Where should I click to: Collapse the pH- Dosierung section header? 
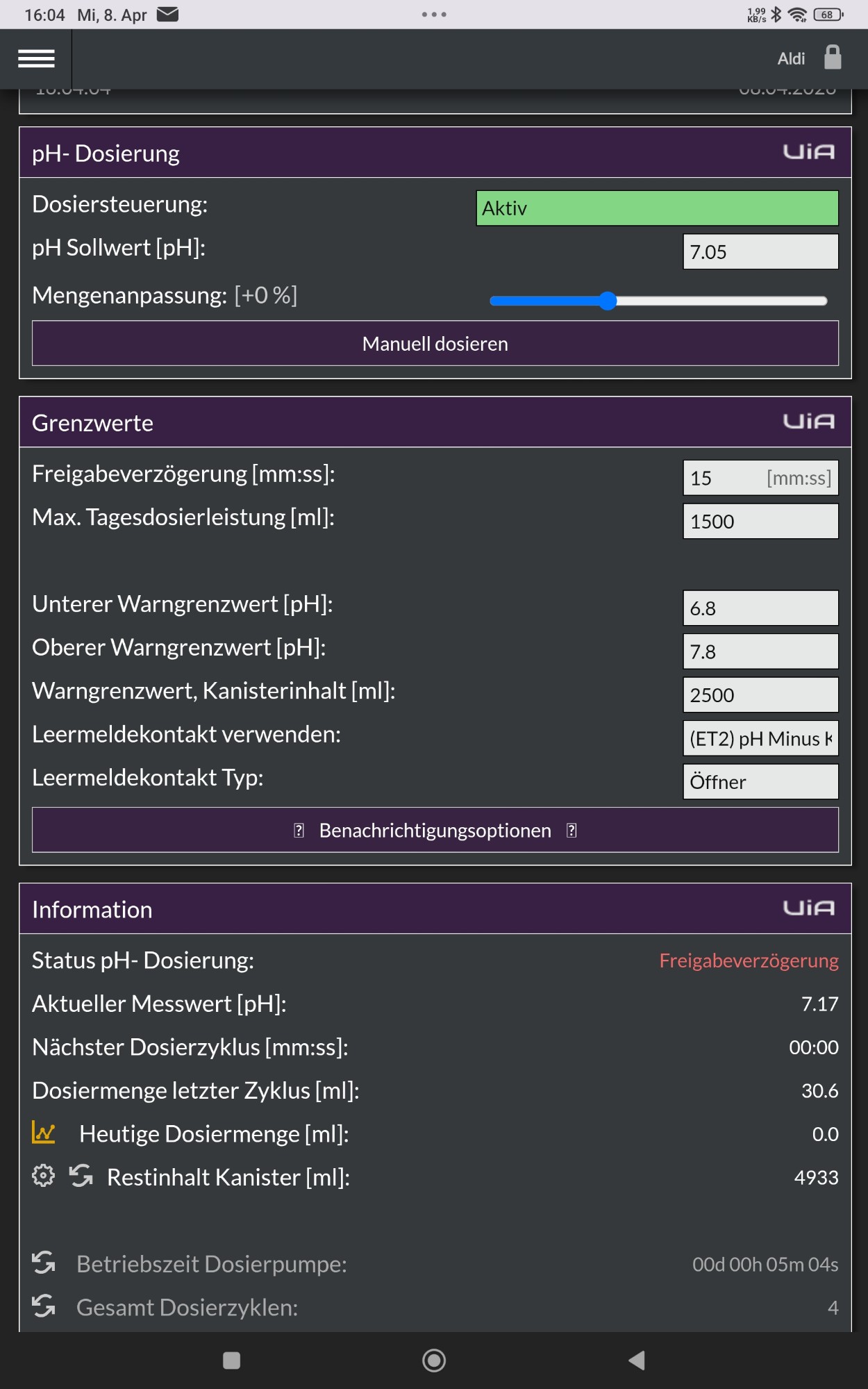[435, 153]
